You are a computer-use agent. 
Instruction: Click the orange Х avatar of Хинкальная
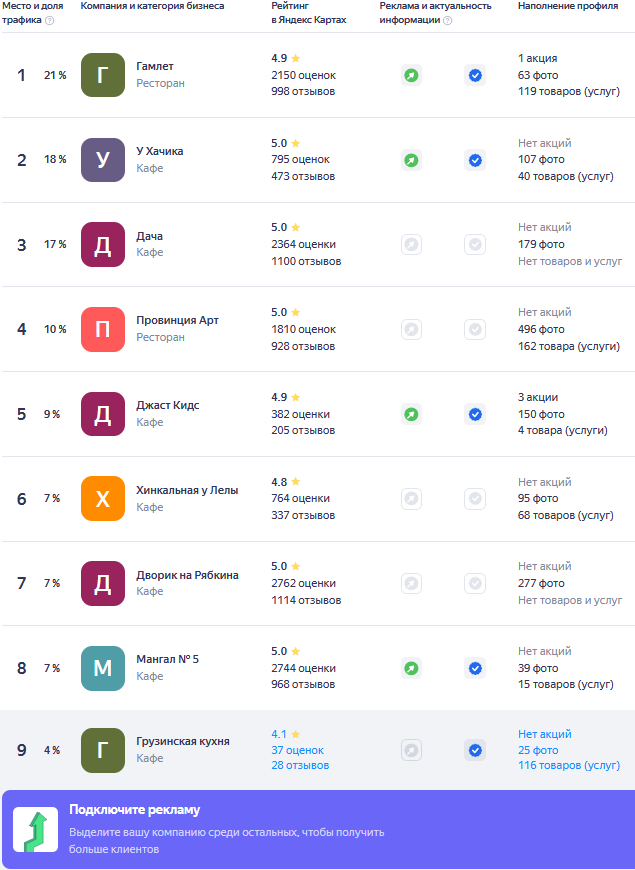coord(103,498)
